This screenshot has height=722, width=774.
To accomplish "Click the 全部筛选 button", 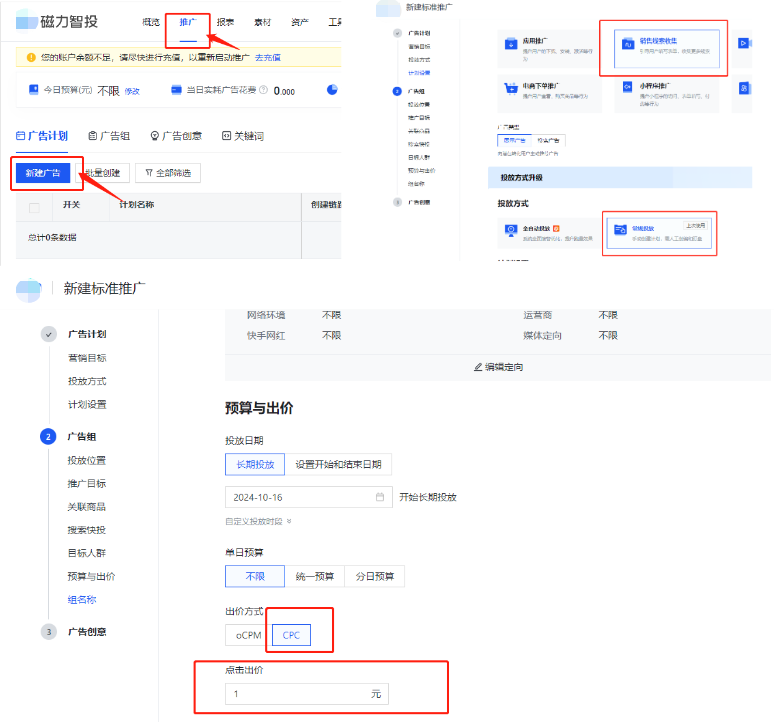I will 168,173.
